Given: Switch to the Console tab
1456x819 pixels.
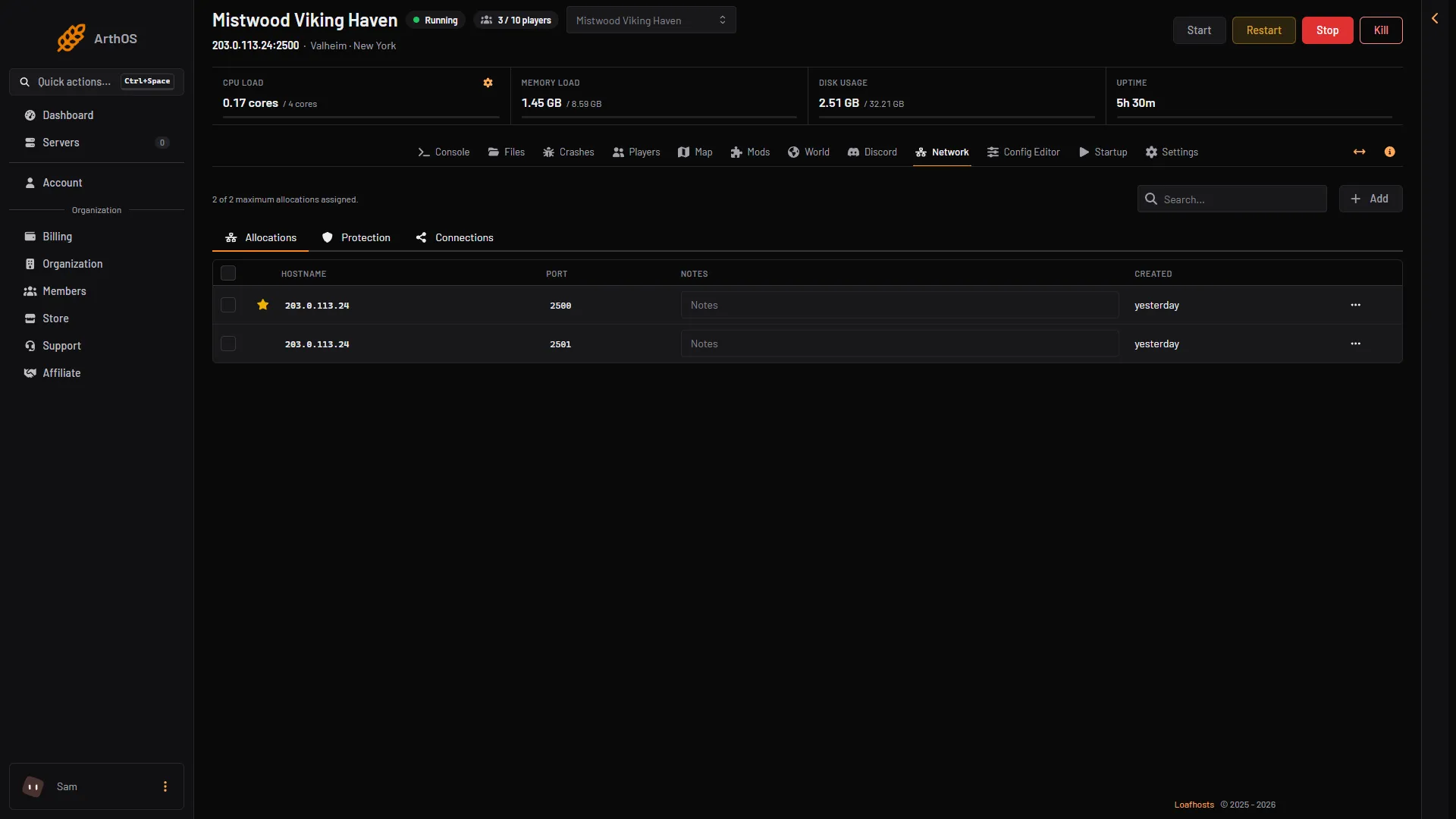Looking at the screenshot, I should tap(444, 152).
